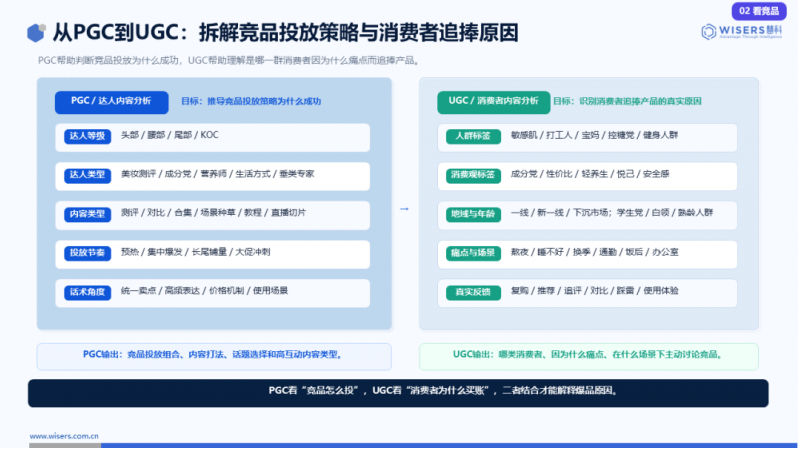
Task: Select the 'UGC / 消费者内容分析' header
Action: click(493, 102)
